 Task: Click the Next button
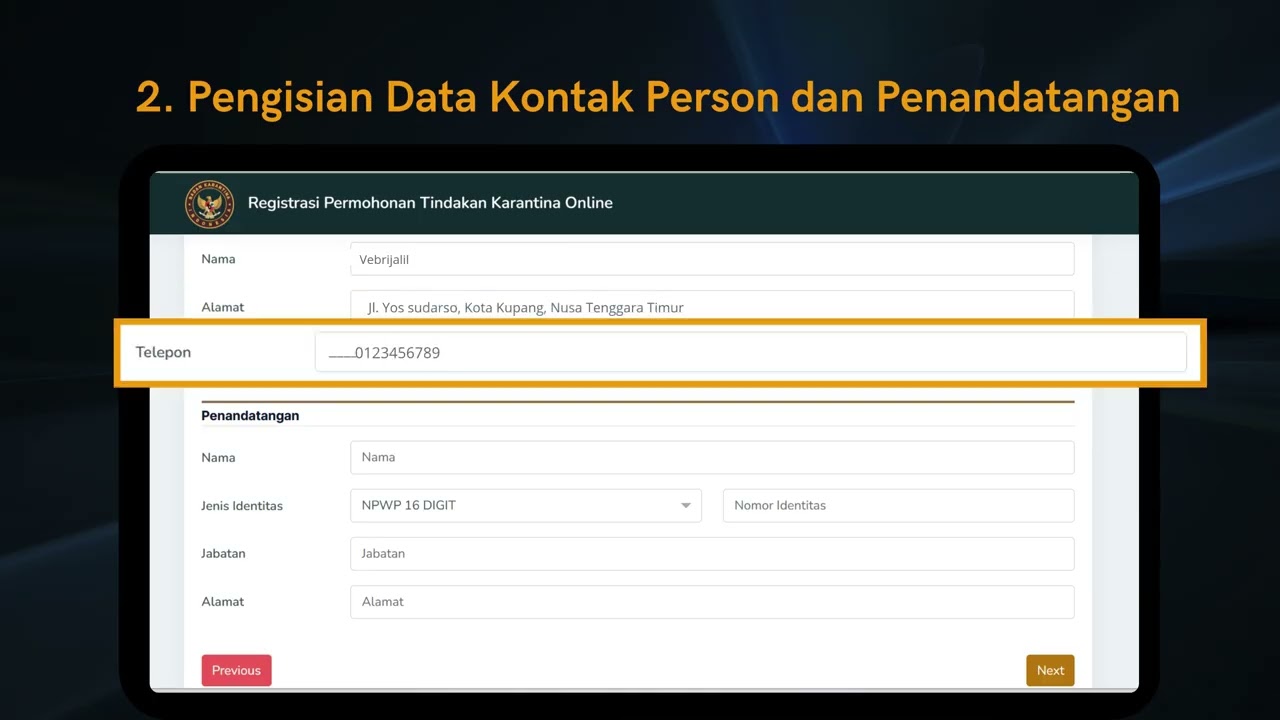coord(1050,670)
